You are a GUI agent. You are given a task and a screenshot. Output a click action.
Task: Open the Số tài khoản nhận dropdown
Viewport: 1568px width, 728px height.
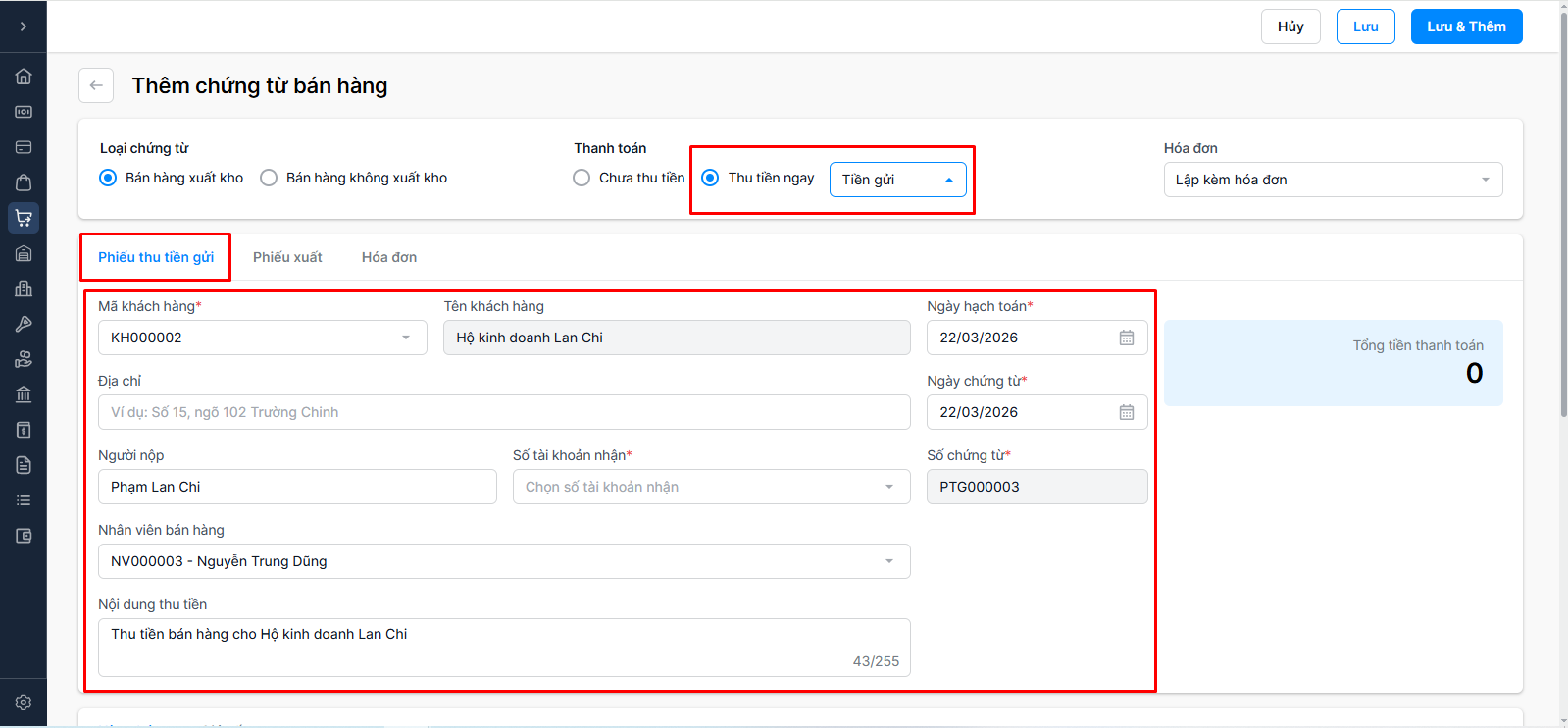coord(711,487)
